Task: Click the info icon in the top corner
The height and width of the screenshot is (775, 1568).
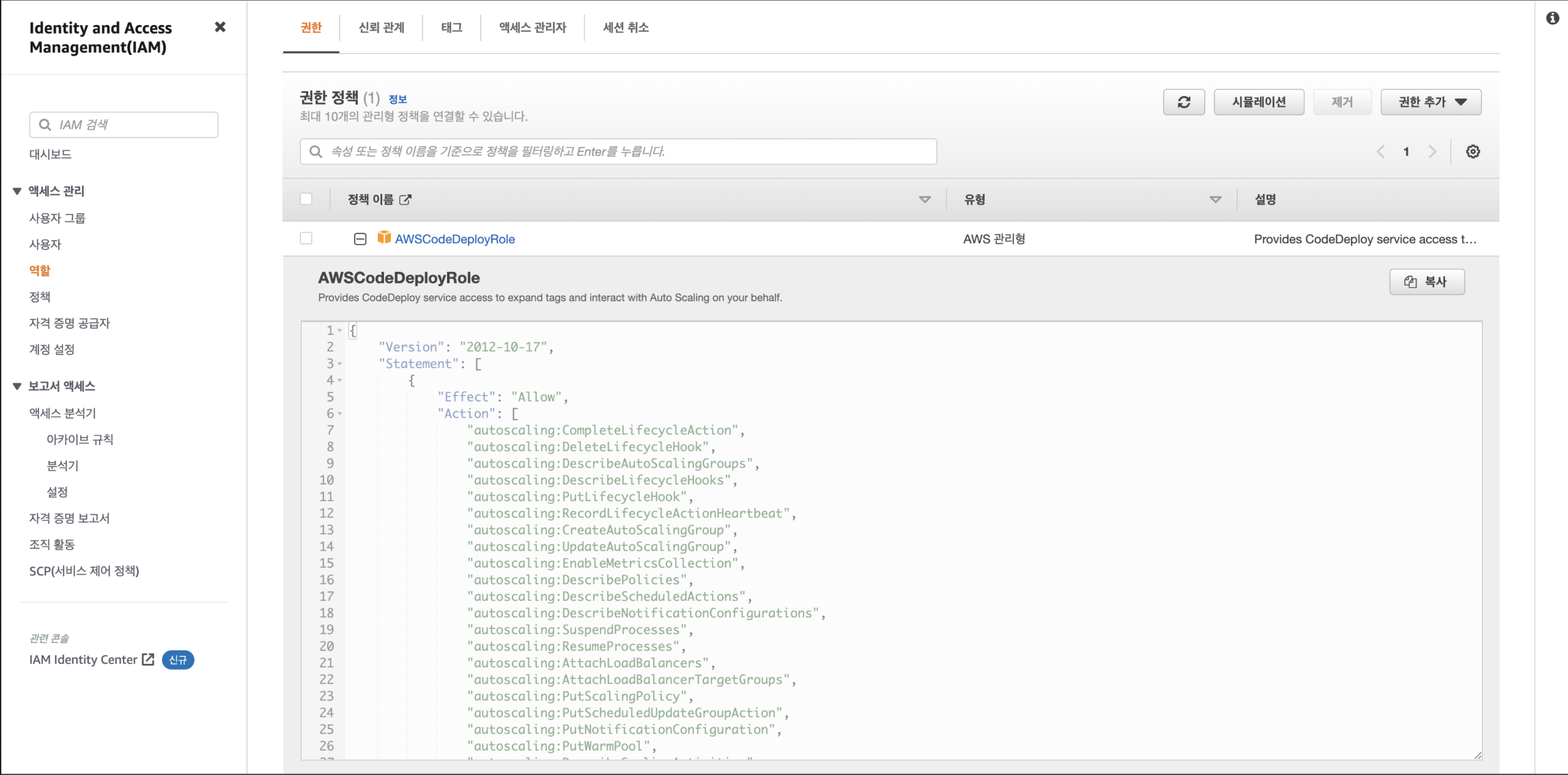Action: 1552,18
